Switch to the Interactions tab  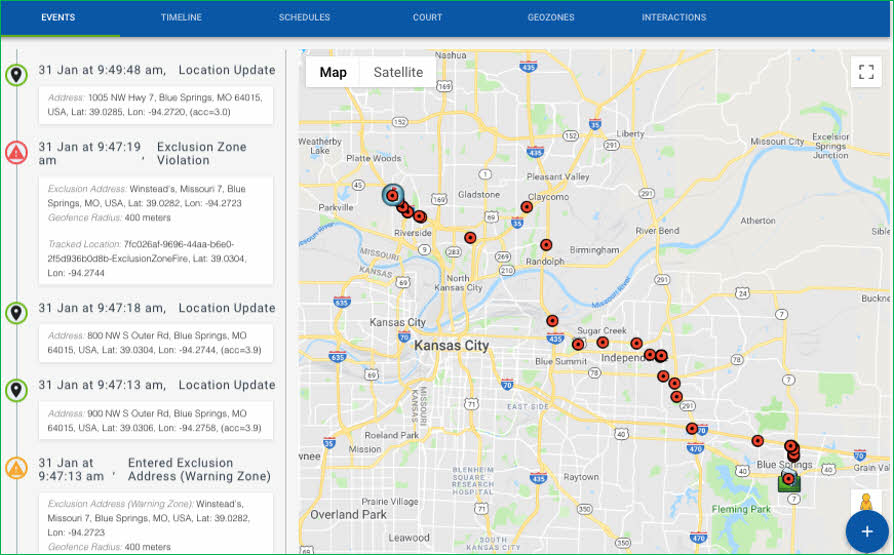(674, 17)
